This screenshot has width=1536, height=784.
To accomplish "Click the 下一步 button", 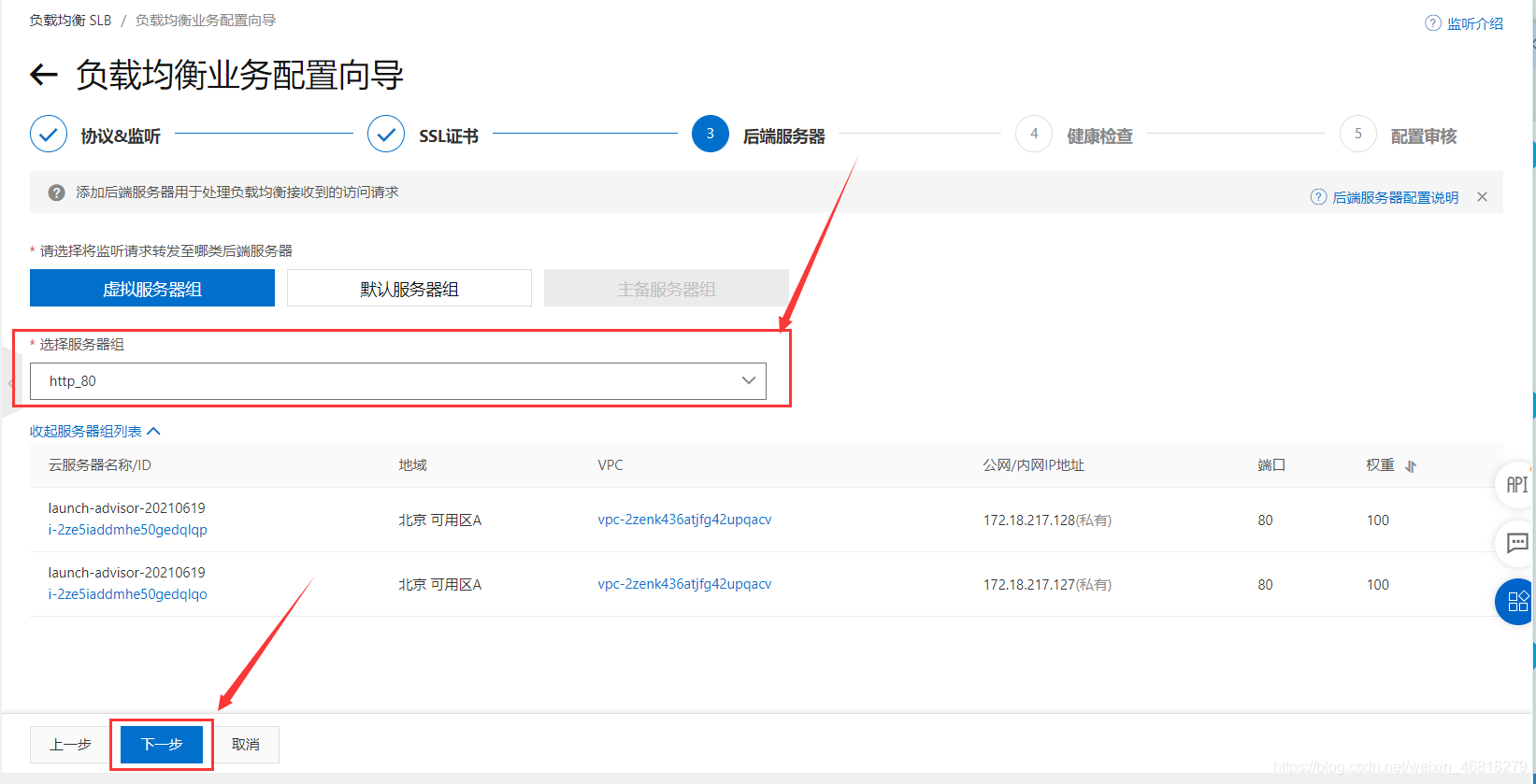I will tap(162, 745).
